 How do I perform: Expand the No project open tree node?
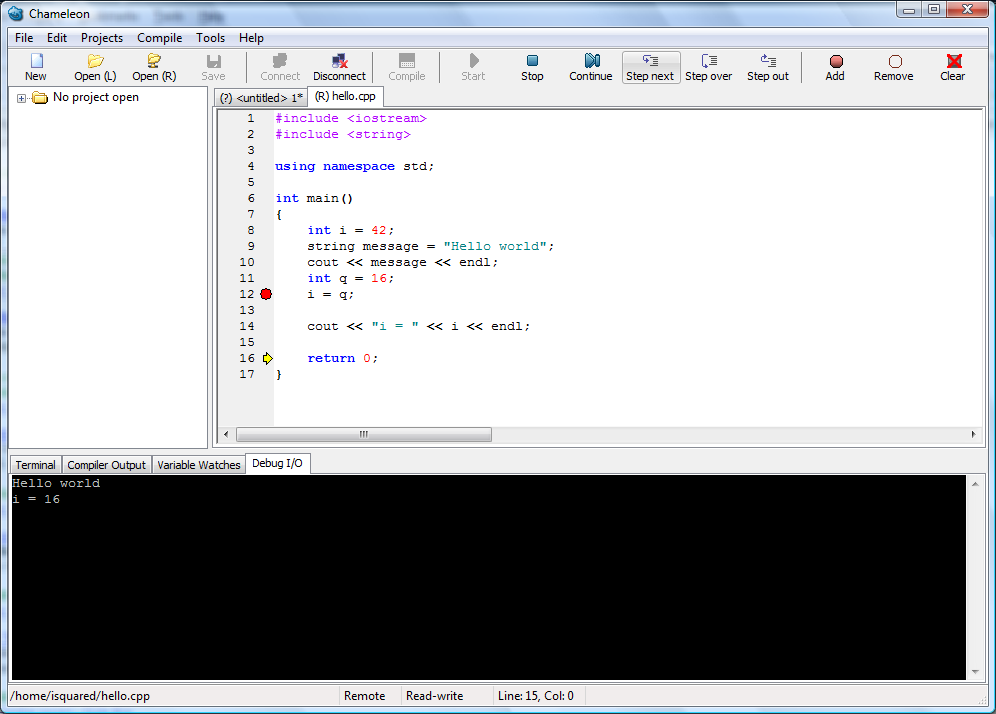21,98
